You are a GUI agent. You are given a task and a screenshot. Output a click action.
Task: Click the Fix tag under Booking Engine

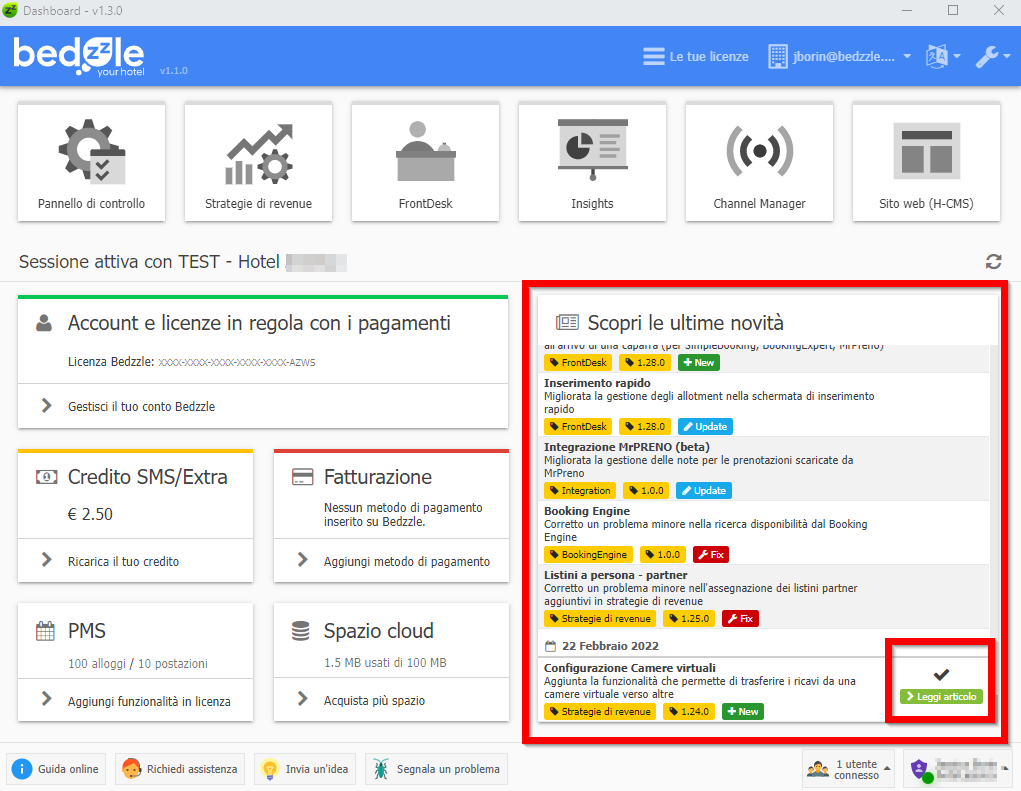coord(710,555)
